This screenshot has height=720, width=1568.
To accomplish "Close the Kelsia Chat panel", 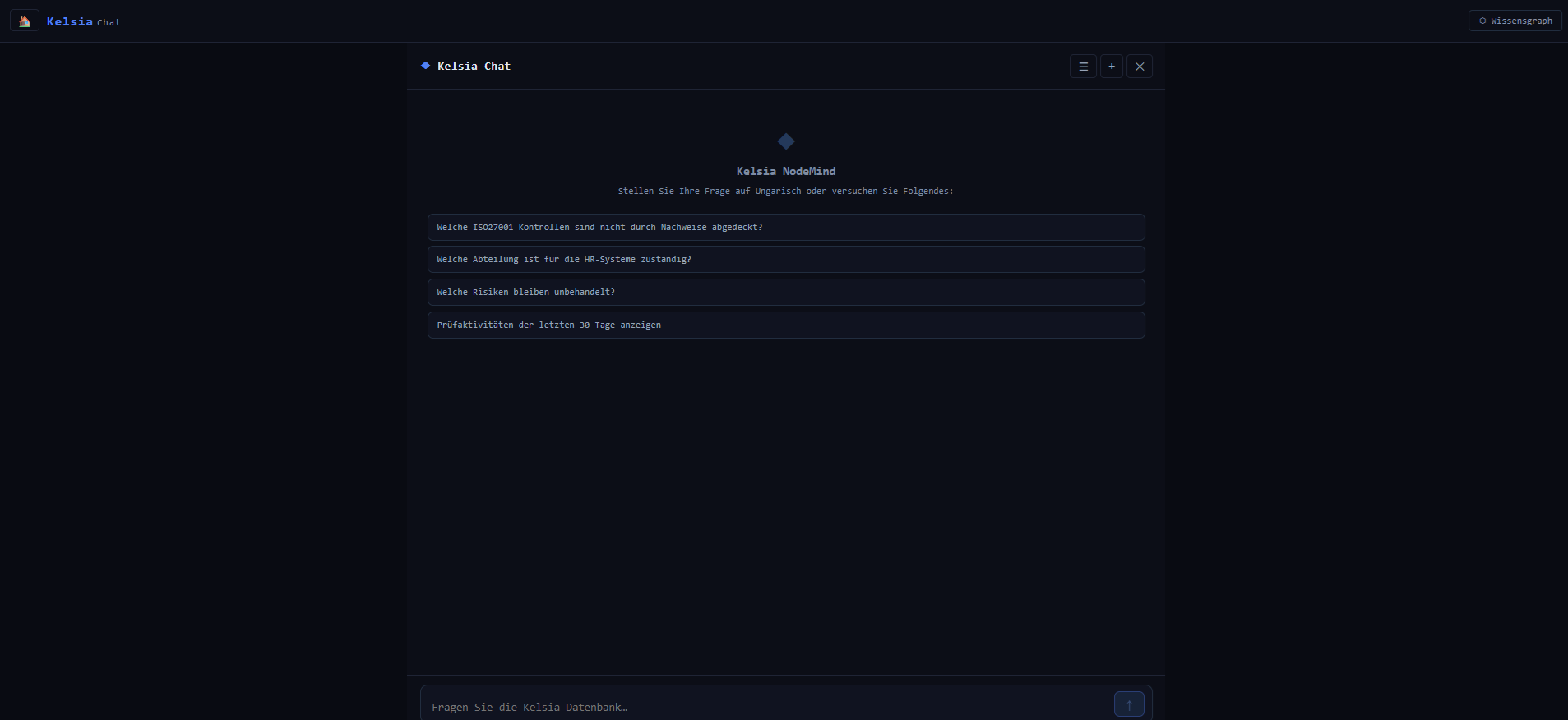I will [1140, 67].
